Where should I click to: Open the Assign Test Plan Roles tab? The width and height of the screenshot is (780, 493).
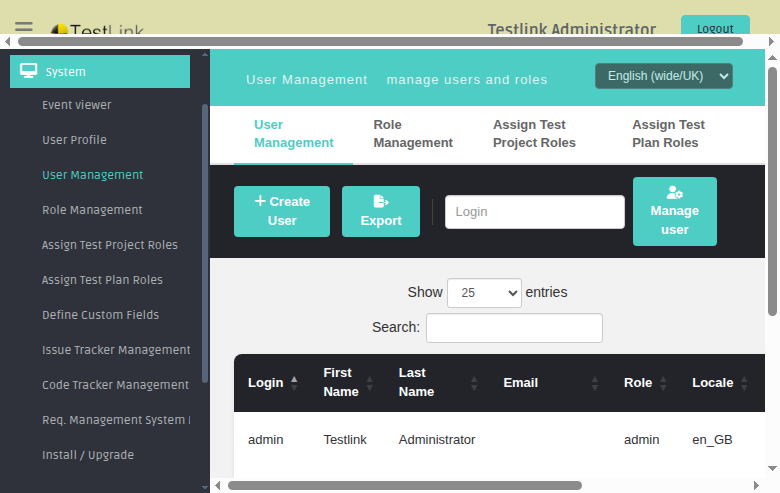(669, 134)
